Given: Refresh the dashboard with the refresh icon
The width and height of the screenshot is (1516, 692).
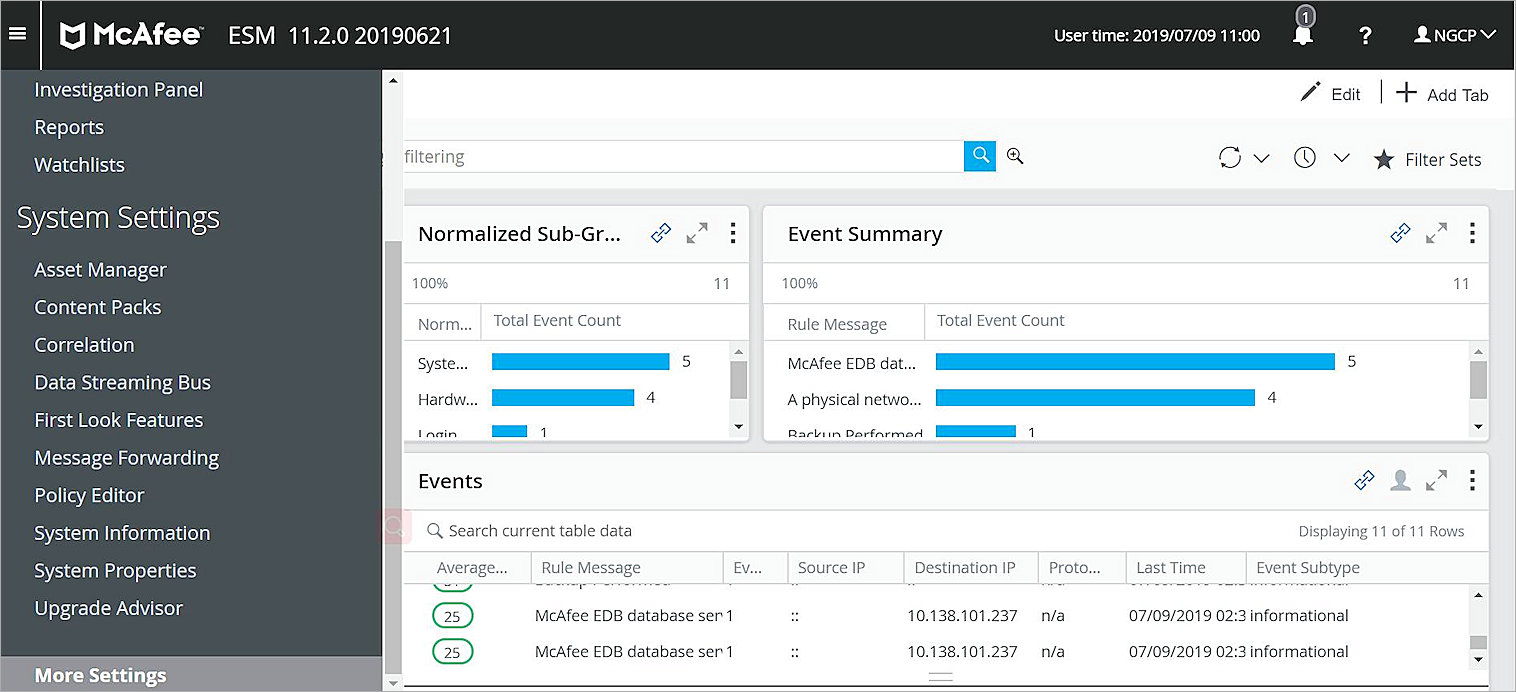Looking at the screenshot, I should pyautogui.click(x=1231, y=157).
